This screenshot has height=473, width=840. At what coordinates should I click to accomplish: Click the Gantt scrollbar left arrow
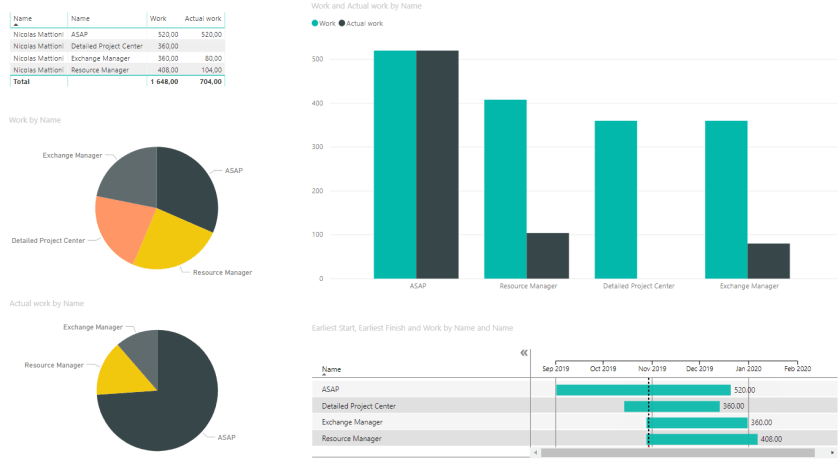tap(536, 453)
